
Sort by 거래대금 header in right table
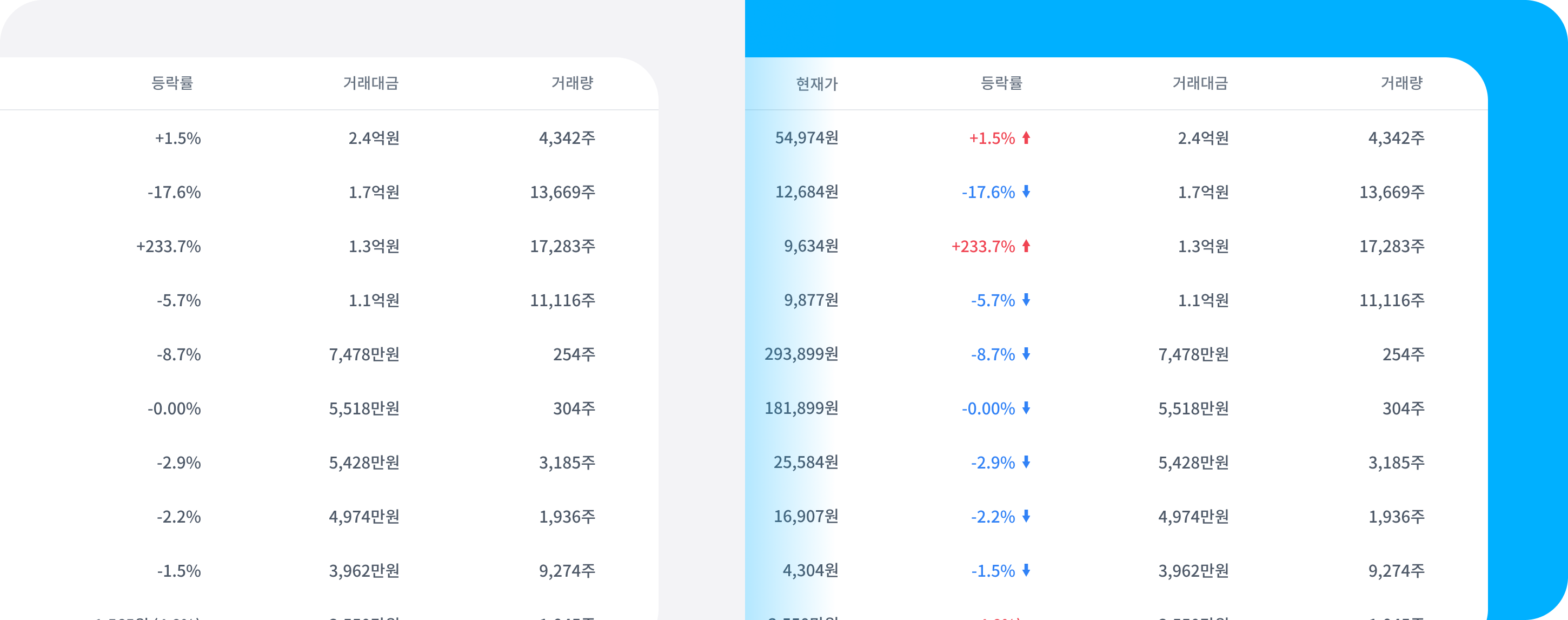click(1200, 83)
